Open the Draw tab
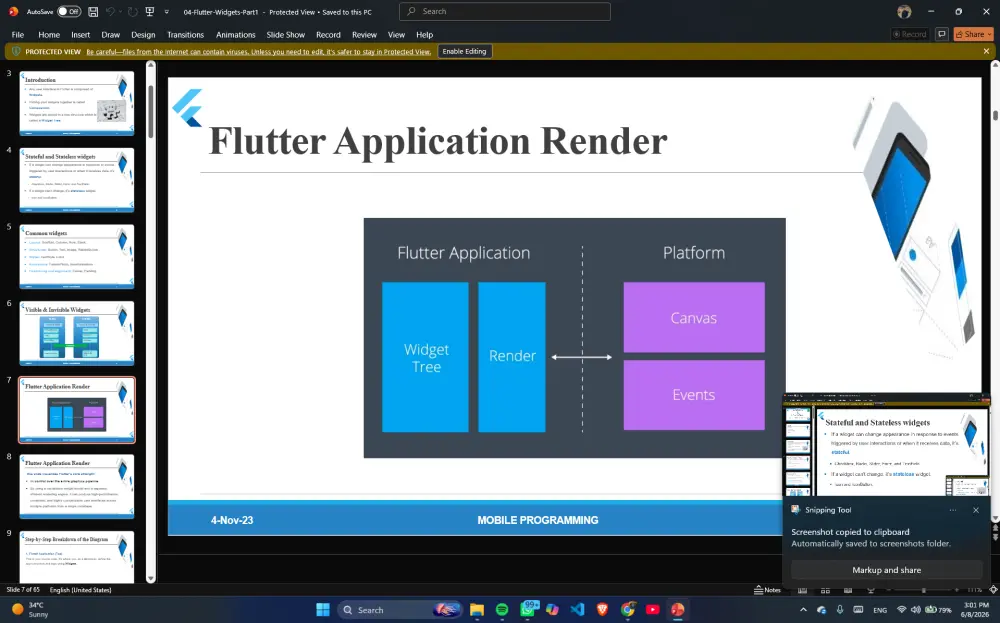 tap(110, 34)
